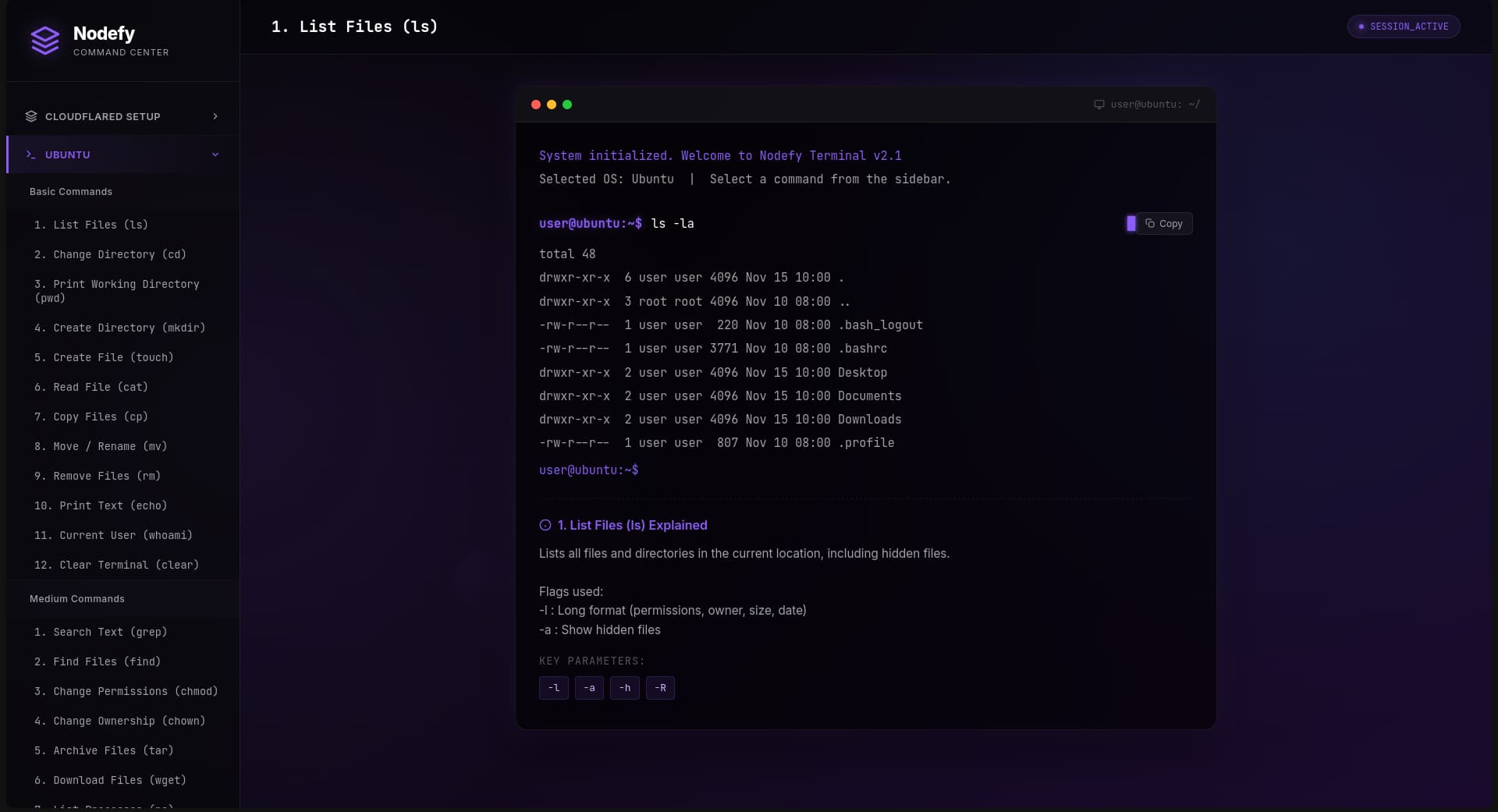Click the purple cursor block beside Copy
The image size is (1498, 812).
click(1131, 224)
